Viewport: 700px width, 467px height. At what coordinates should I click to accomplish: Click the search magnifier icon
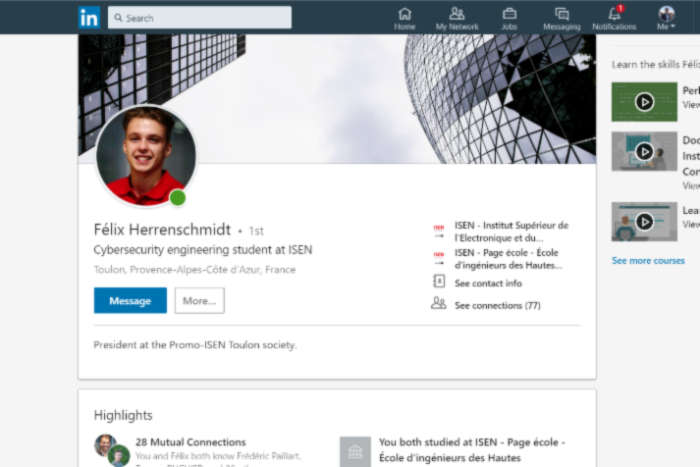(x=118, y=18)
